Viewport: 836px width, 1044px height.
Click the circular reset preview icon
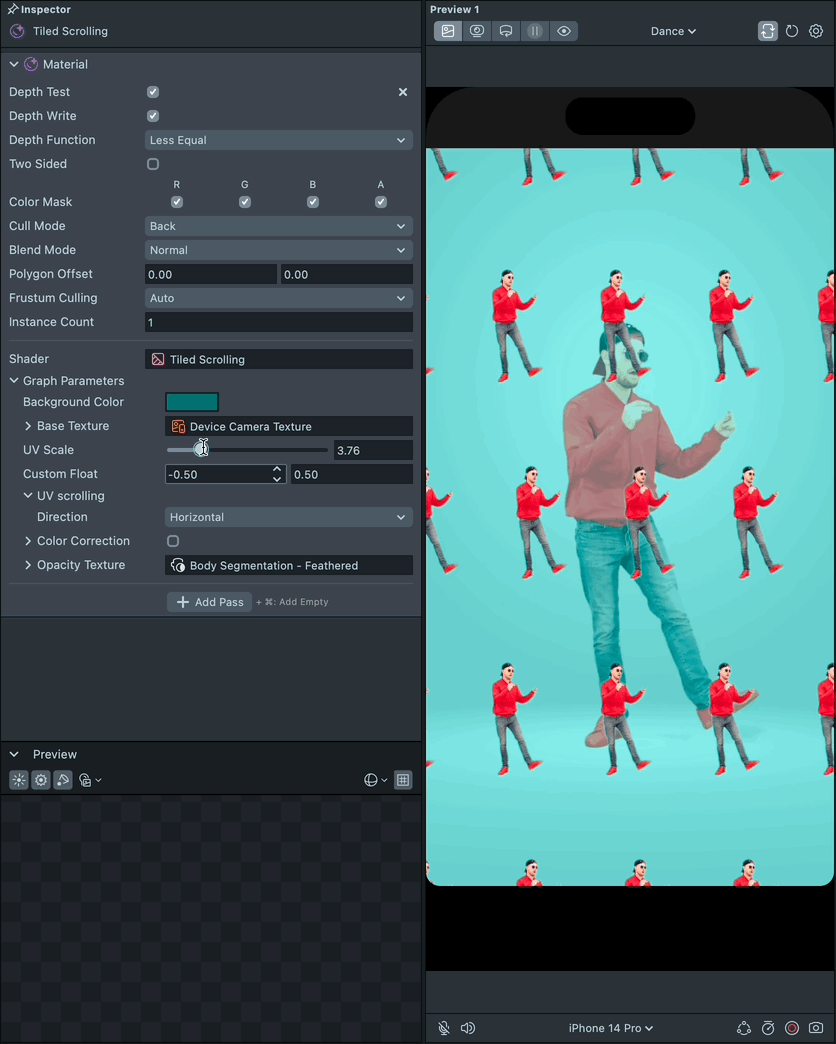(792, 31)
